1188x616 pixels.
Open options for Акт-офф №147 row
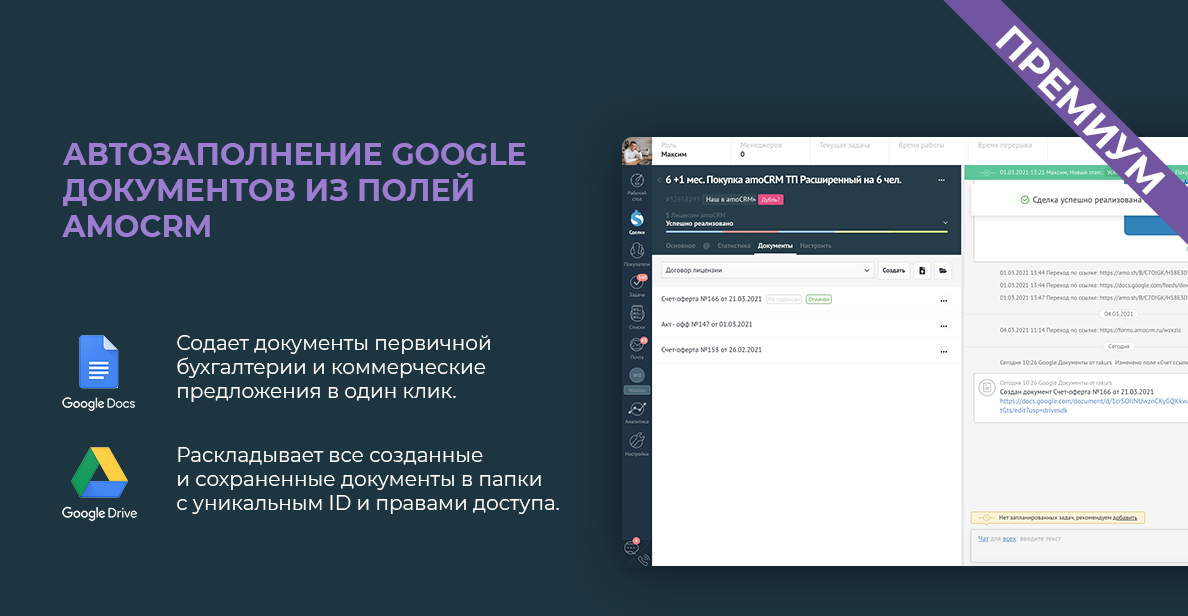click(x=944, y=326)
